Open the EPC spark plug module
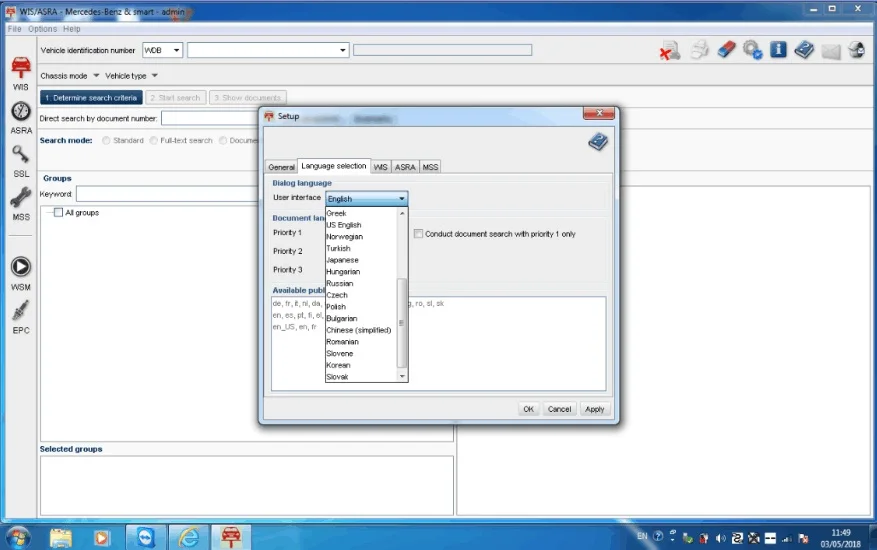This screenshot has height=550, width=877. pos(21,317)
